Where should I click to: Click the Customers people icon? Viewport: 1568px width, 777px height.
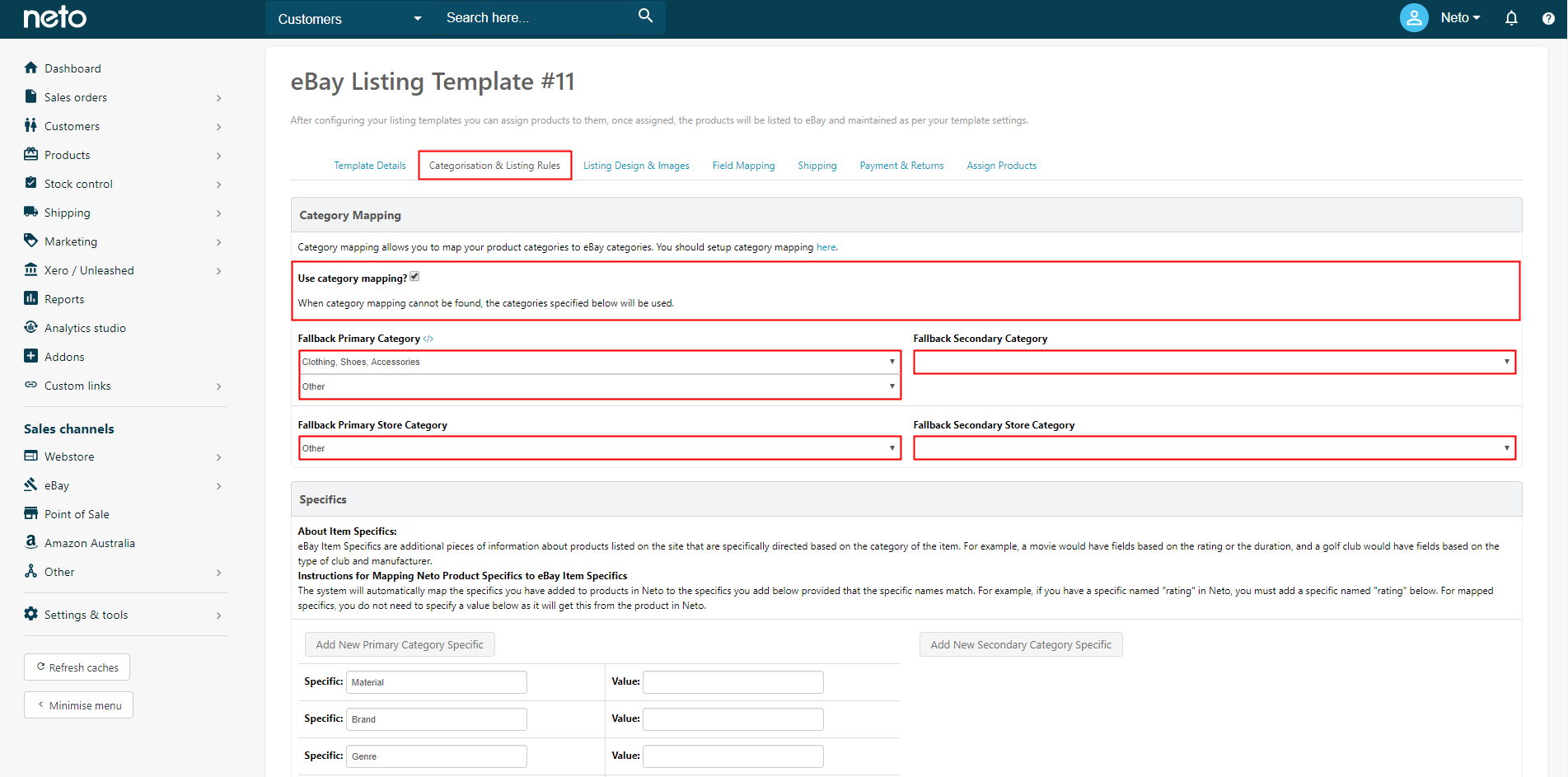pos(31,125)
